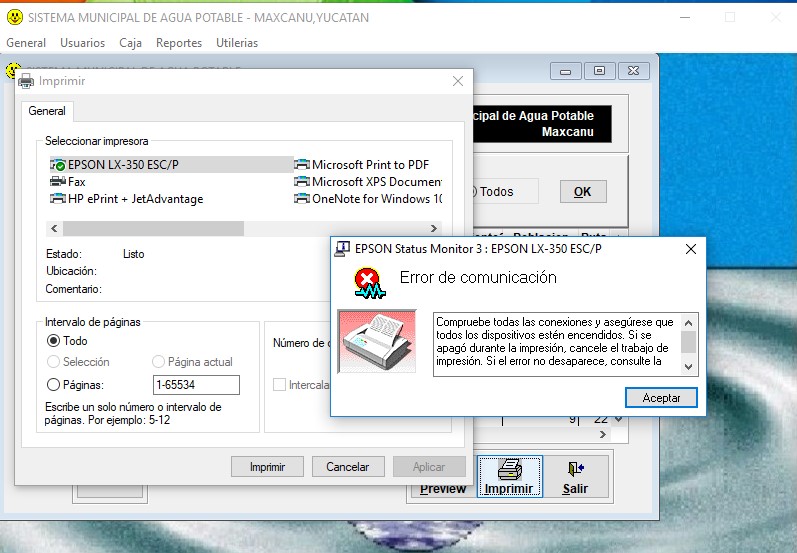Click right arrow of background grid scrollbar

(x=603, y=435)
